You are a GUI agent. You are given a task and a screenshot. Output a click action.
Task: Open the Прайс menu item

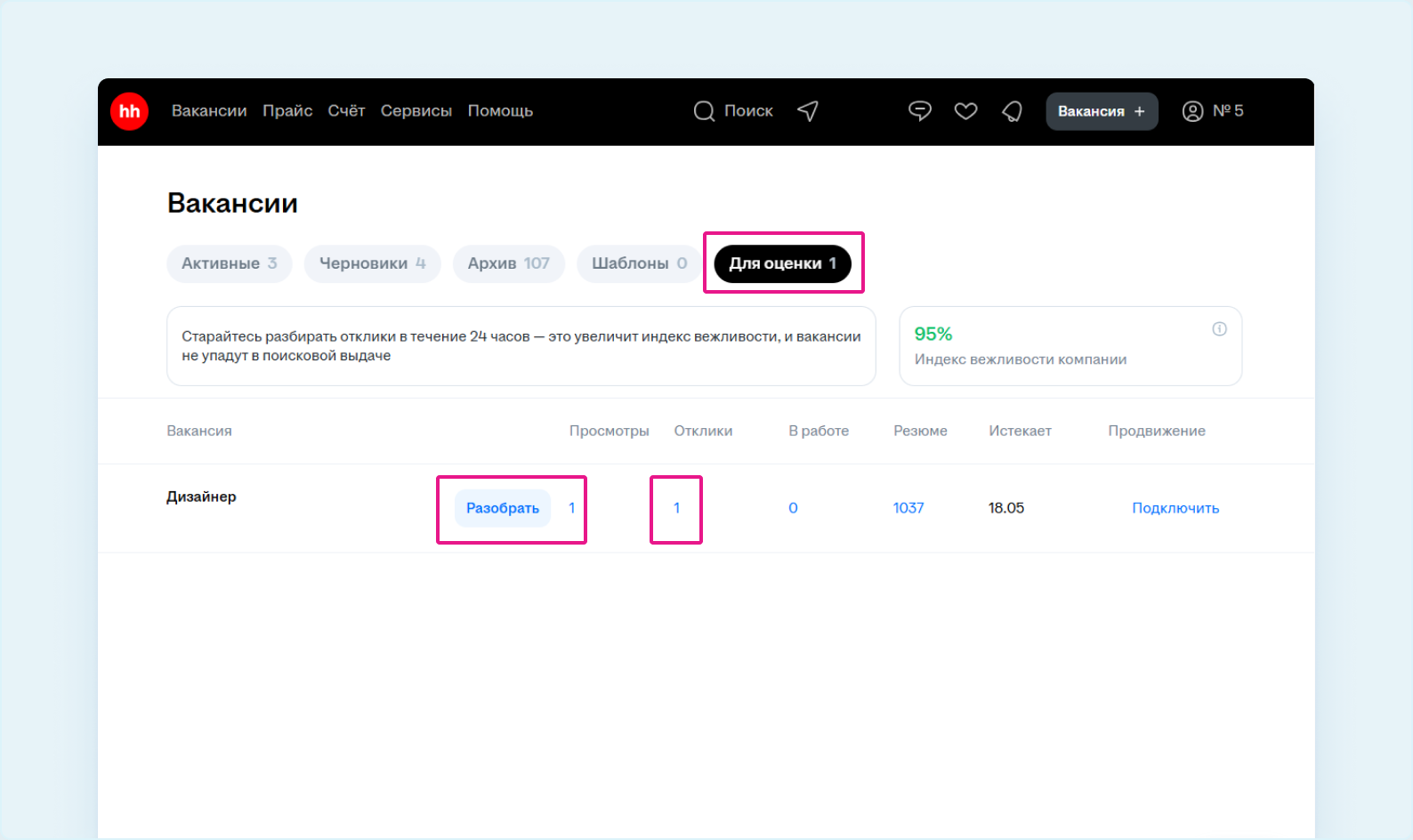click(x=287, y=111)
